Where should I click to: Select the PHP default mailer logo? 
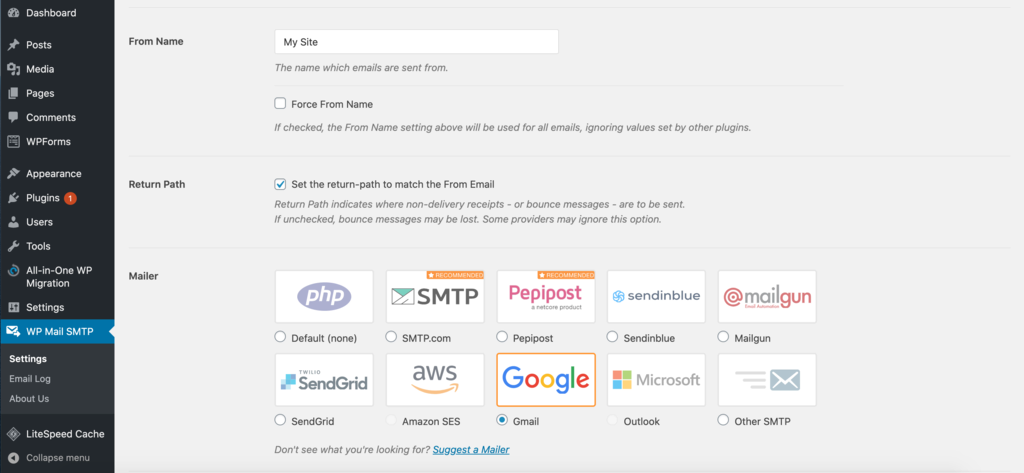[x=324, y=296]
